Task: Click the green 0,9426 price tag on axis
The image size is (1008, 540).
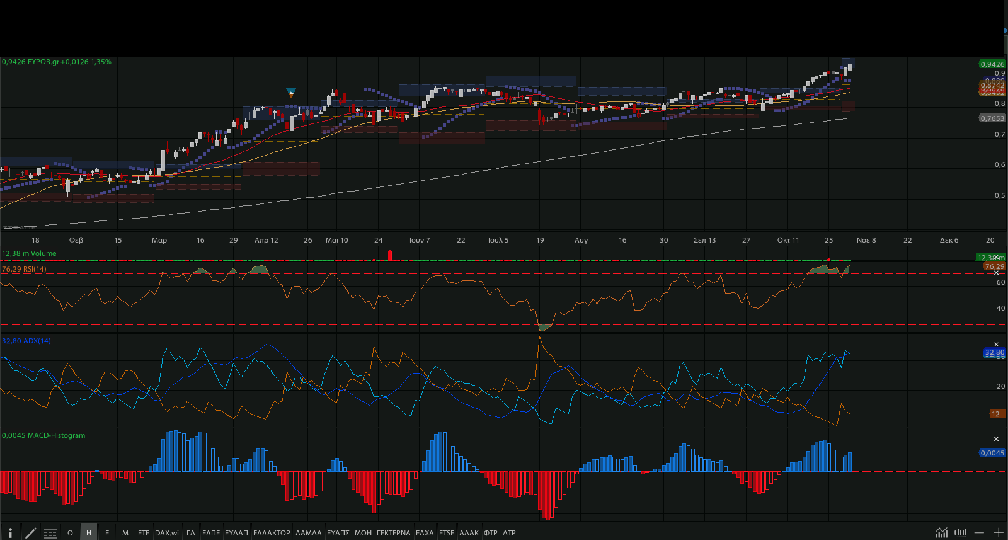Action: 992,64
